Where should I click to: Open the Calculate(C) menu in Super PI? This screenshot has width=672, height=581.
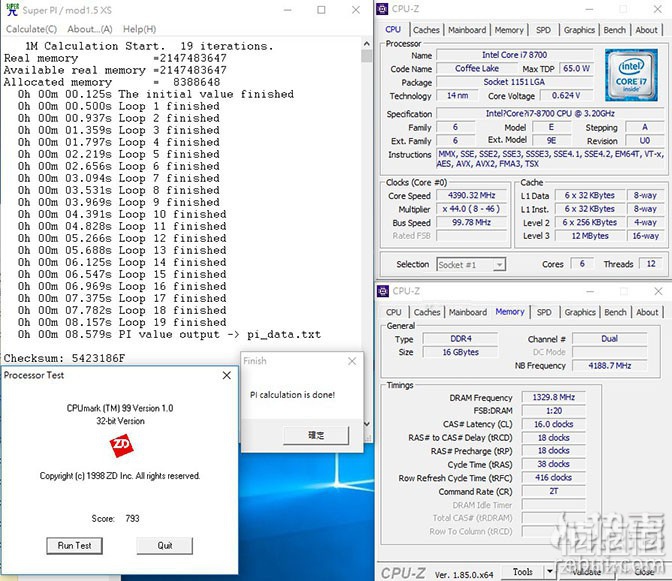31,29
